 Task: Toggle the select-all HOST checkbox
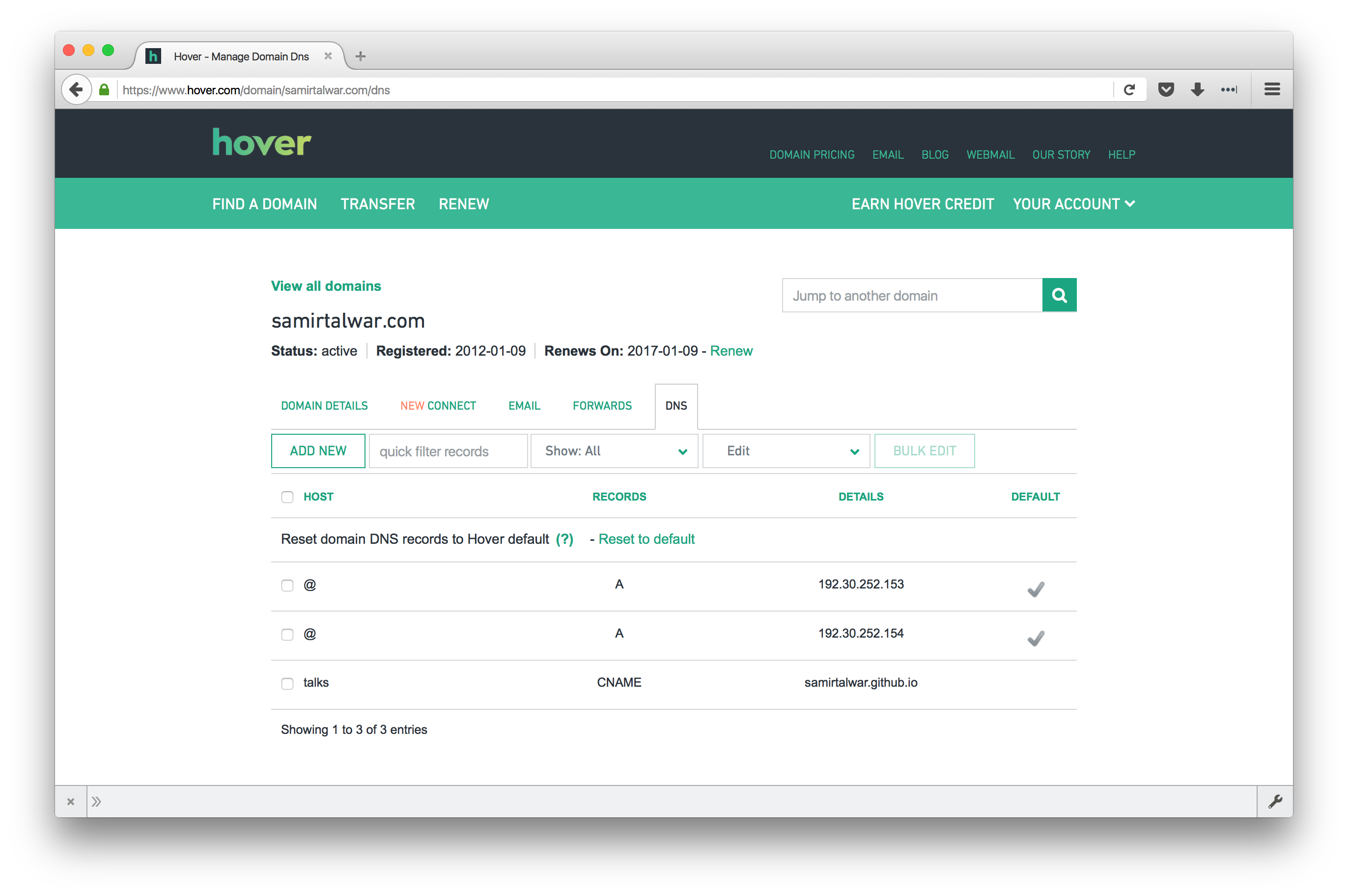coord(287,497)
